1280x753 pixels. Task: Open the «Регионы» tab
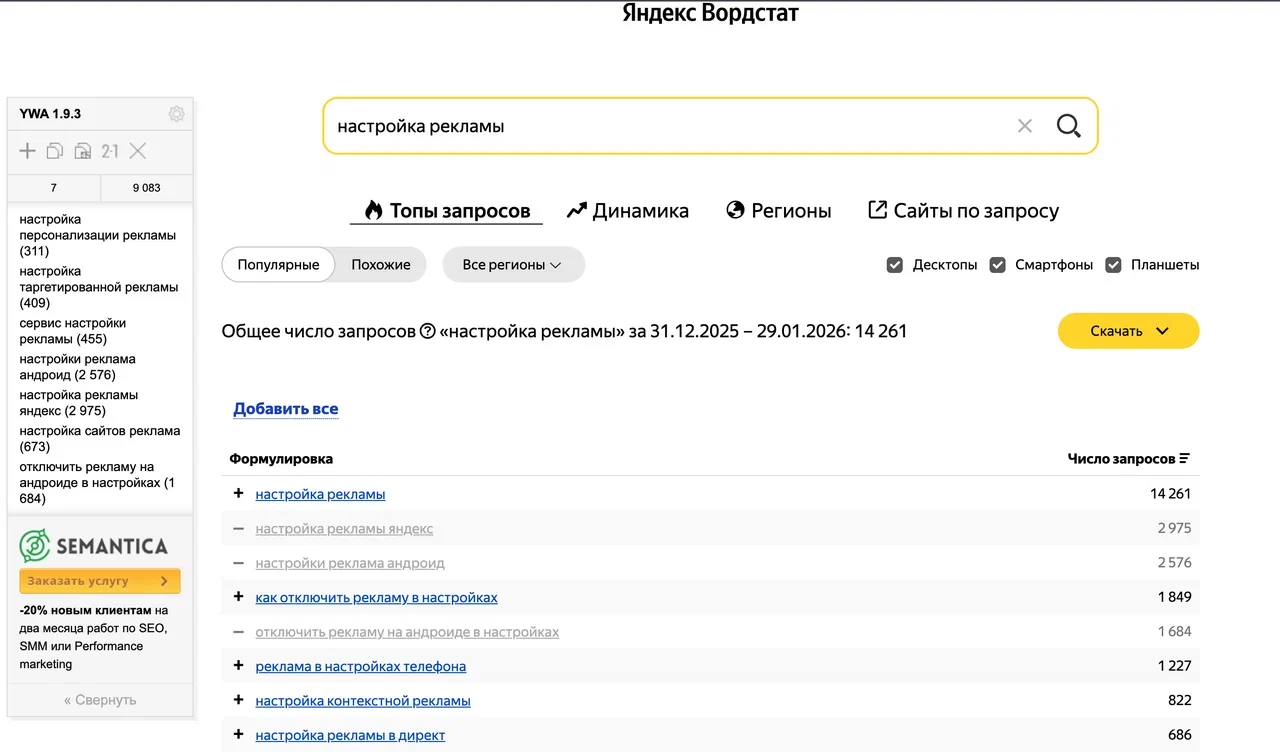(779, 210)
